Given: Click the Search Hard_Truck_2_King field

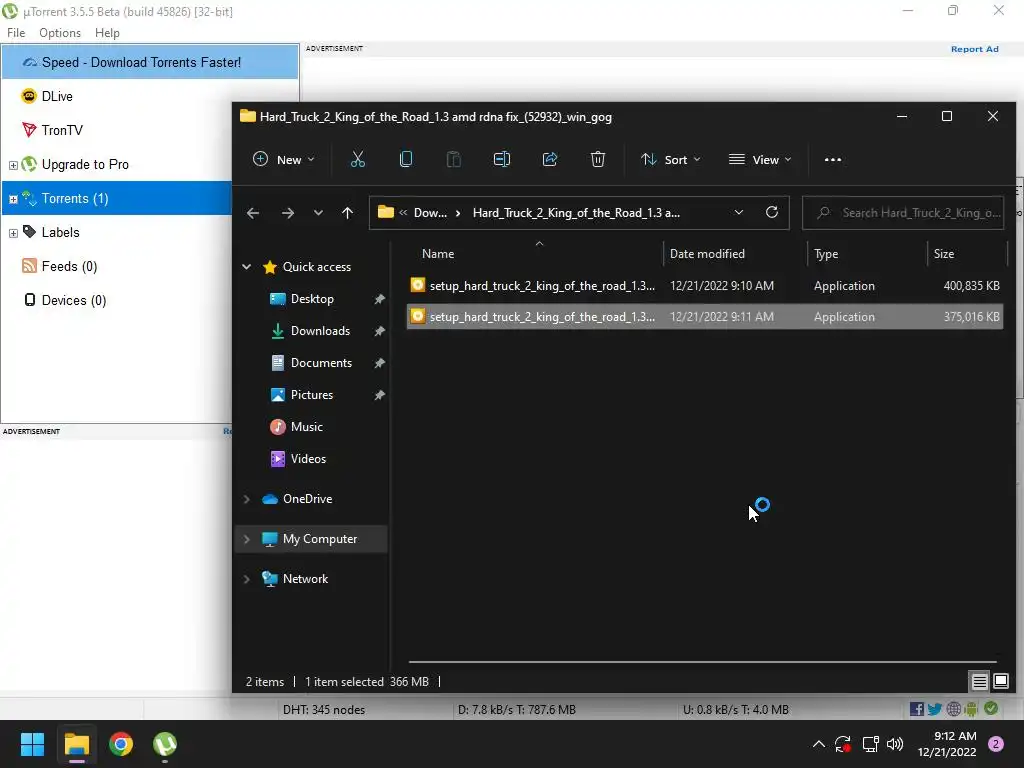Looking at the screenshot, I should click(903, 213).
